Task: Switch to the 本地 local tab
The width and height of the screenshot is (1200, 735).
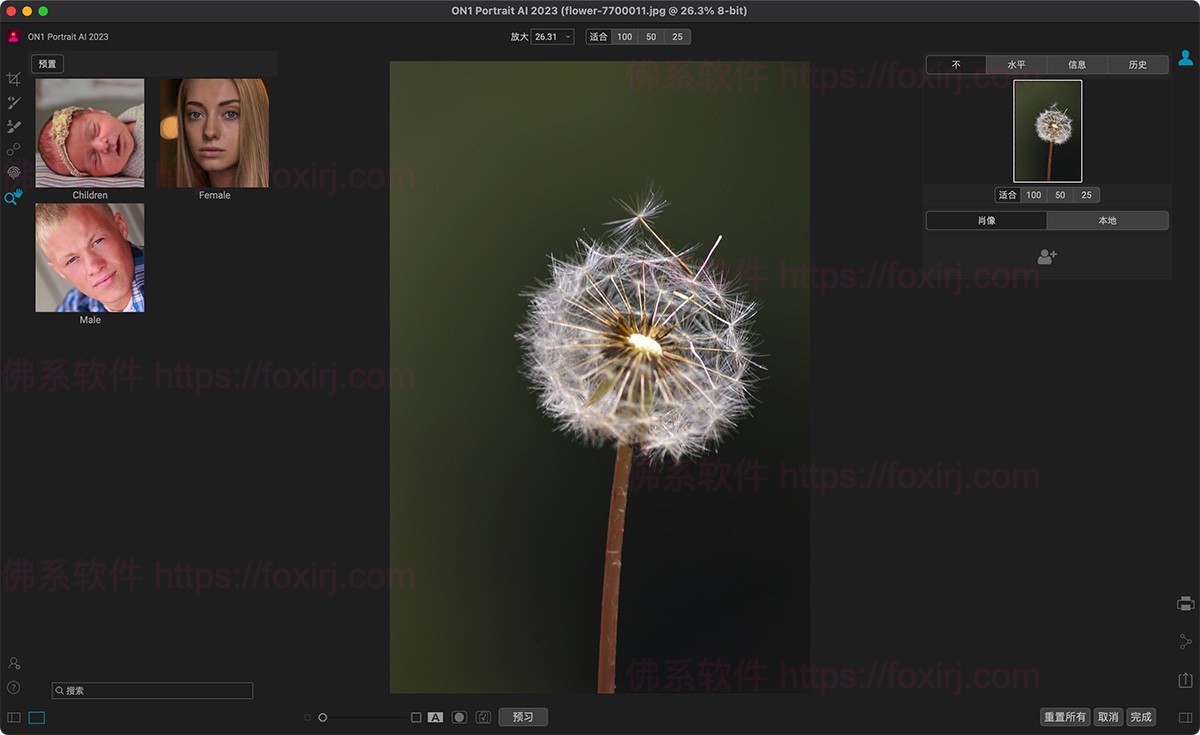Action: click(x=1107, y=220)
